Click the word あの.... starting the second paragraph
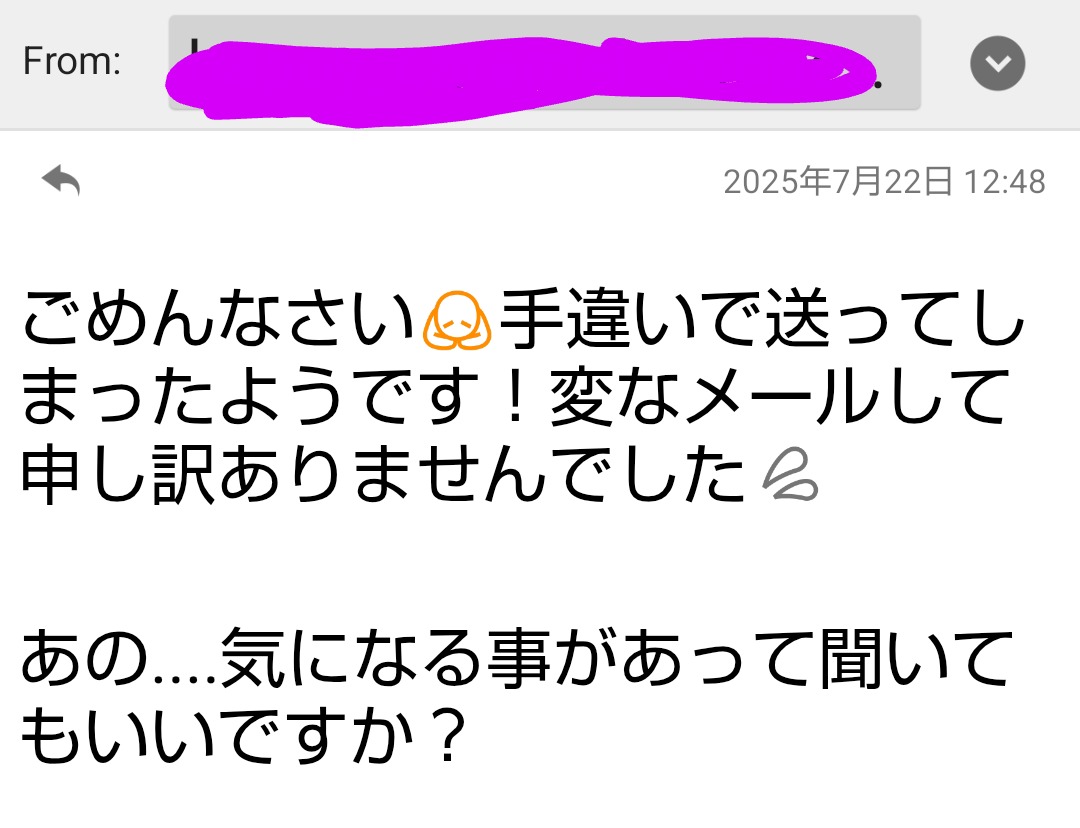 pos(118,659)
